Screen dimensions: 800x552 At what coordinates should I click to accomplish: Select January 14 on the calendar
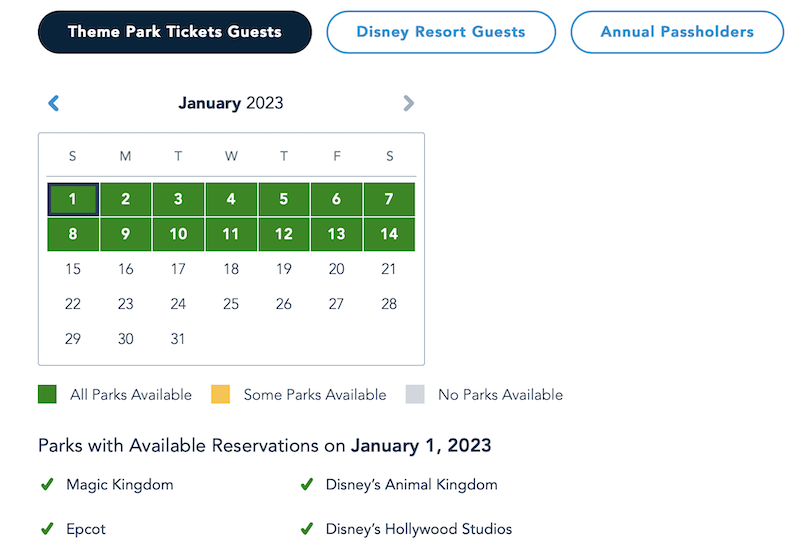click(x=389, y=234)
